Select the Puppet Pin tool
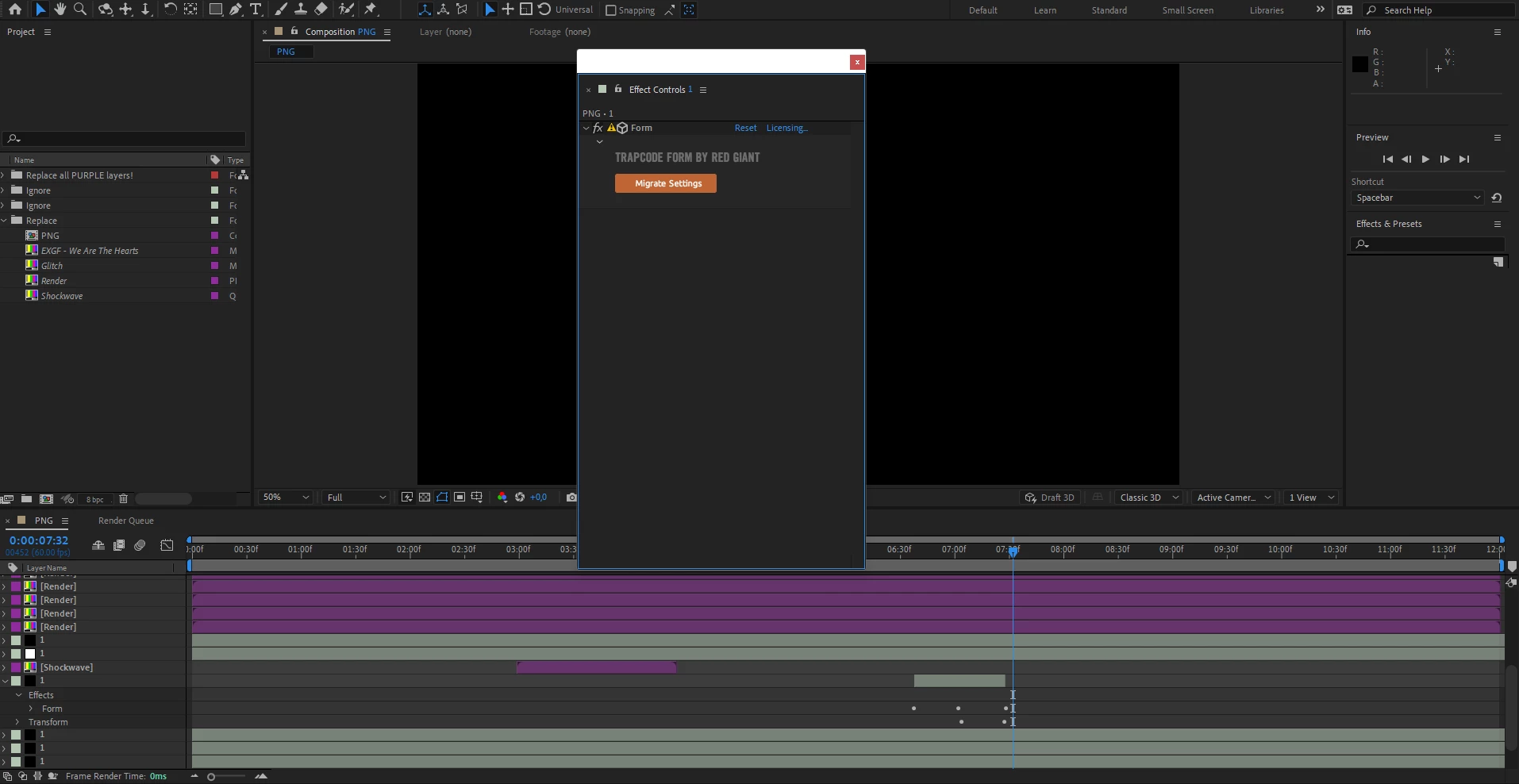This screenshot has width=1519, height=784. click(371, 10)
